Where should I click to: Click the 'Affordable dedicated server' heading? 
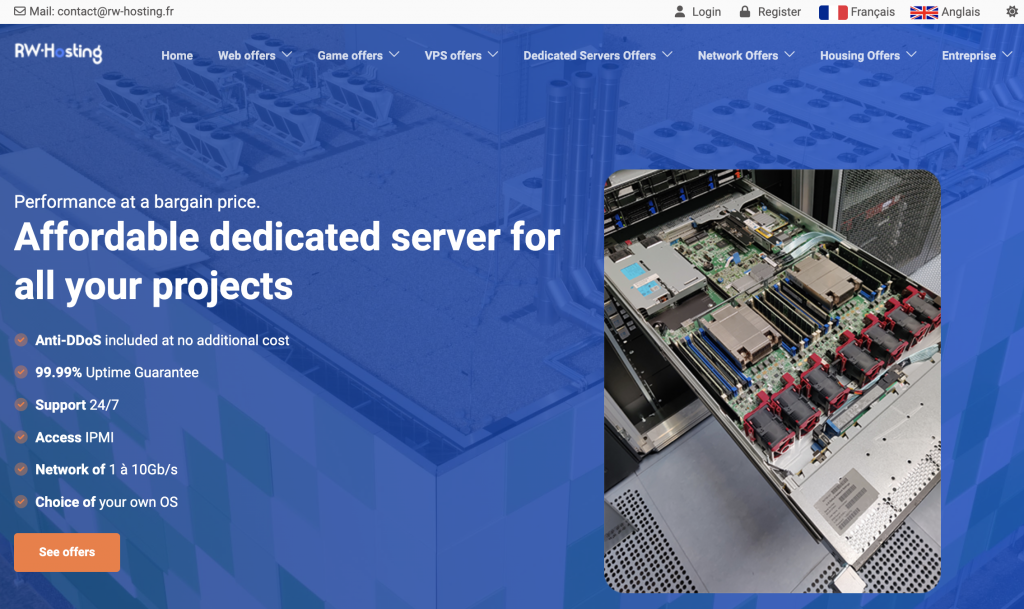[x=287, y=261]
